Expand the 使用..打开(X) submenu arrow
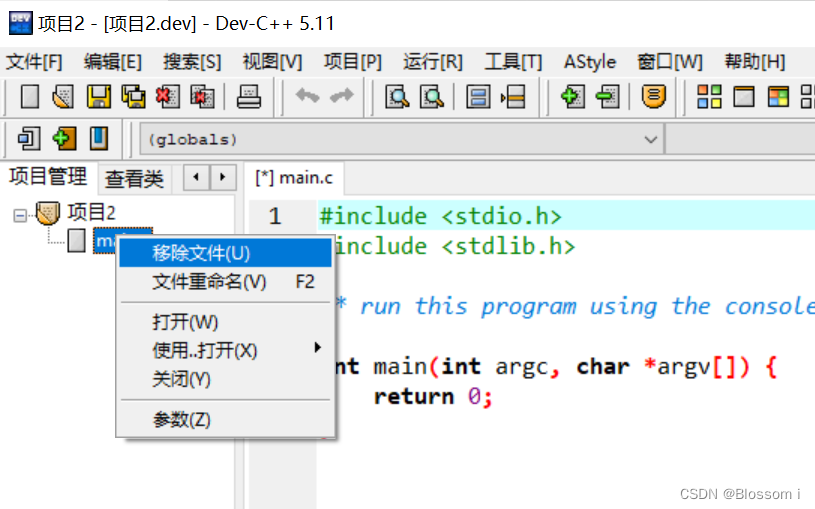The image size is (815, 509). click(x=317, y=348)
